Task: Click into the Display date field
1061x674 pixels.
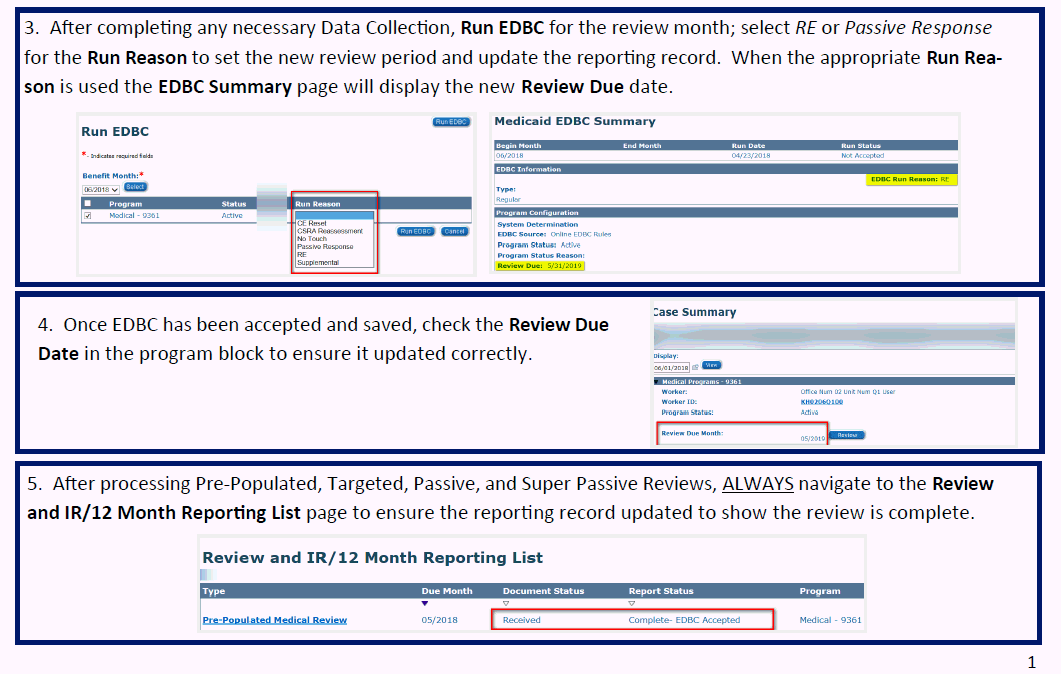Action: [x=670, y=367]
